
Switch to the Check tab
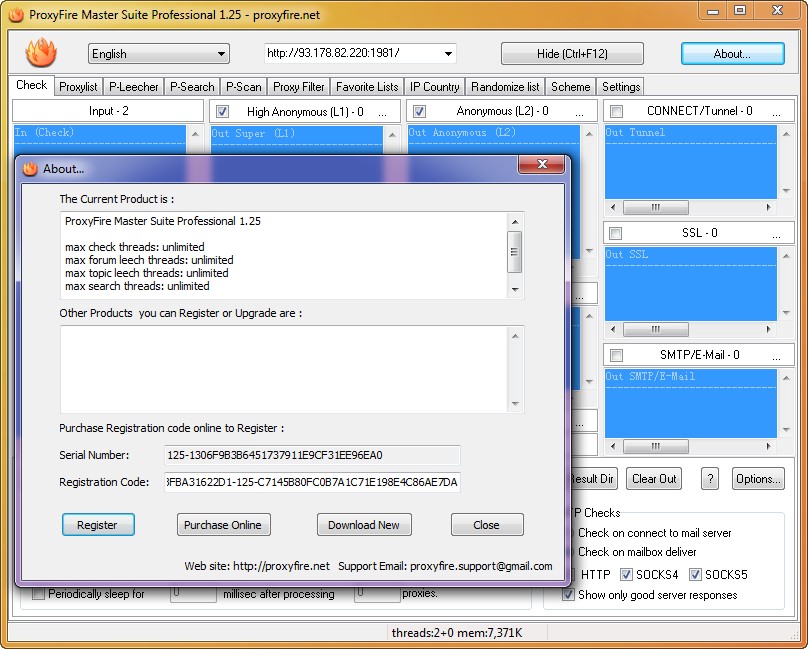coord(31,85)
